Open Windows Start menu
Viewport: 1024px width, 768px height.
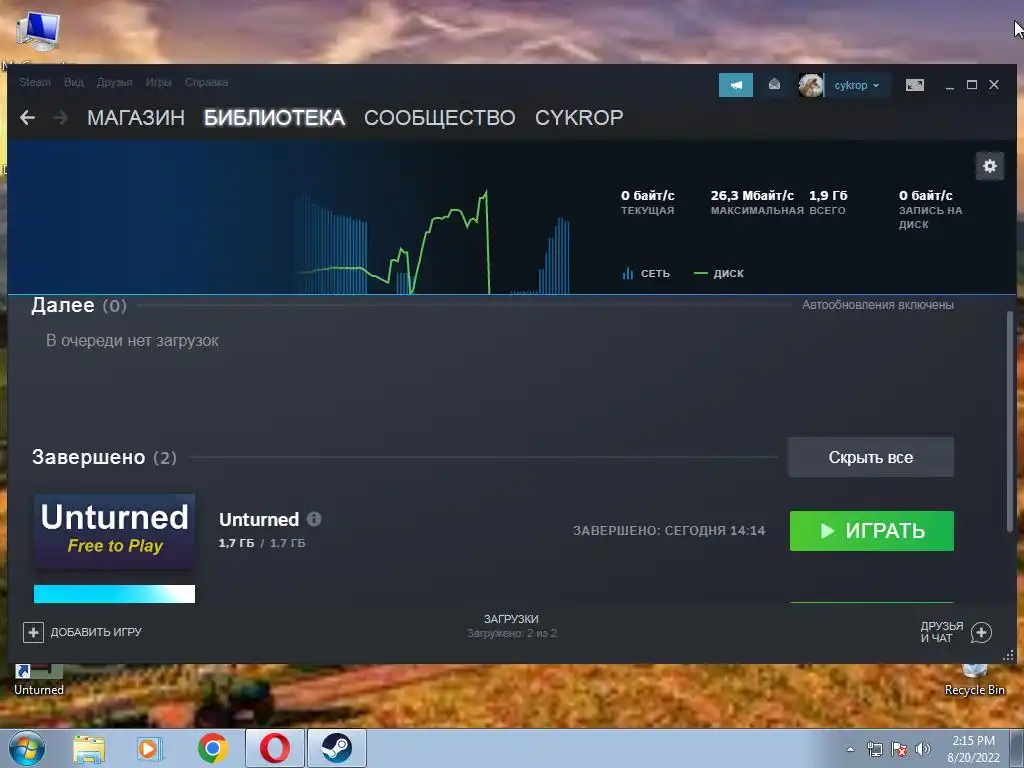click(x=26, y=748)
